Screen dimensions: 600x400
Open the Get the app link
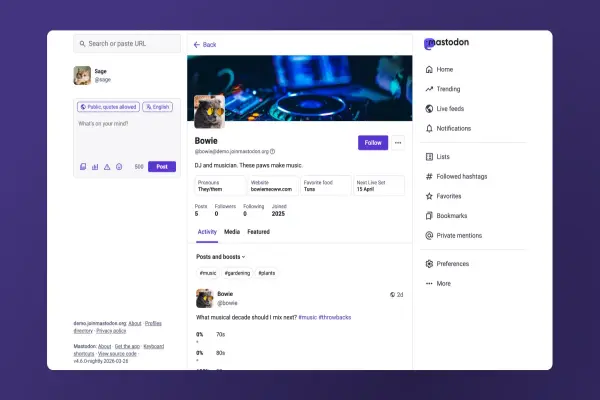click(127, 346)
